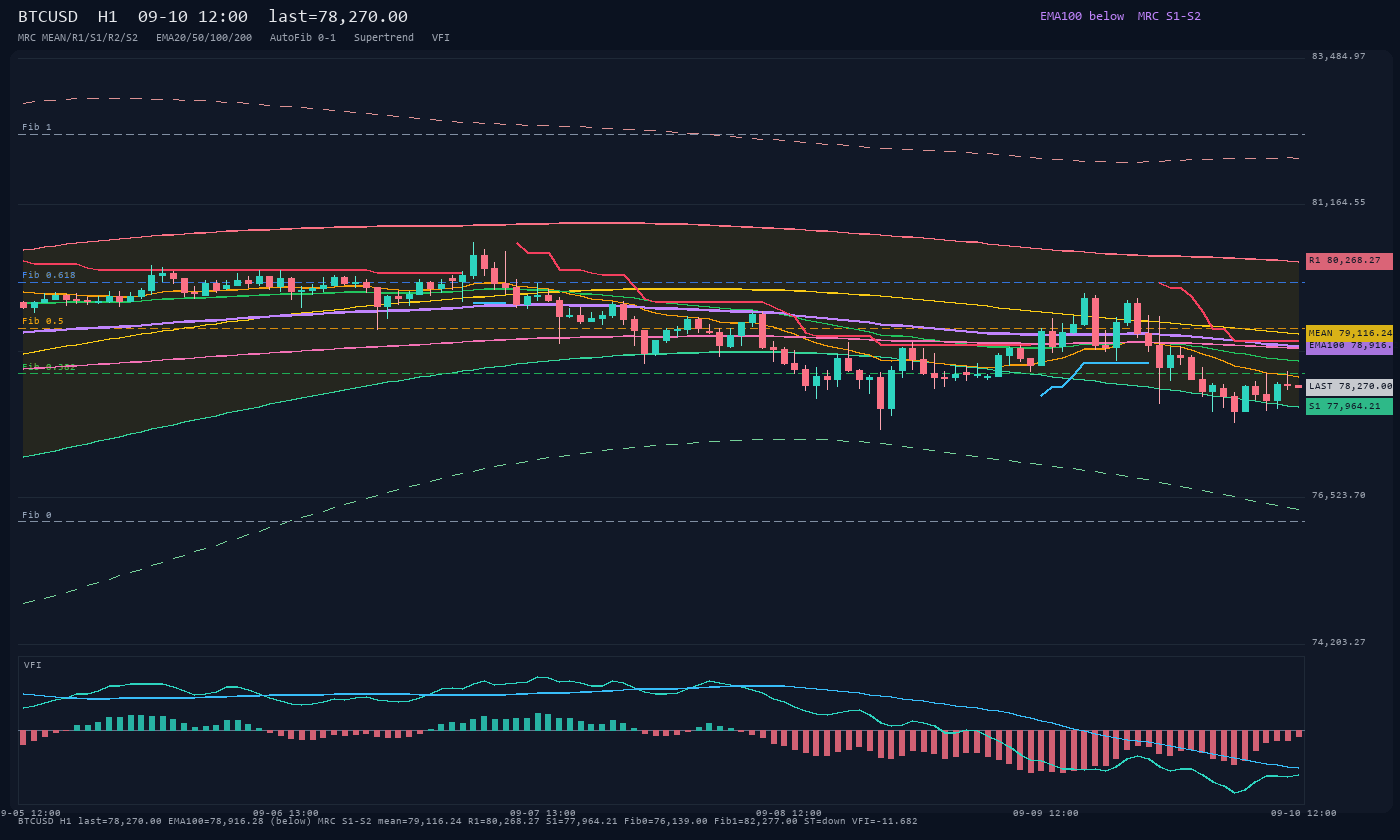Click the purple EMA100 price tag

click(x=1349, y=346)
